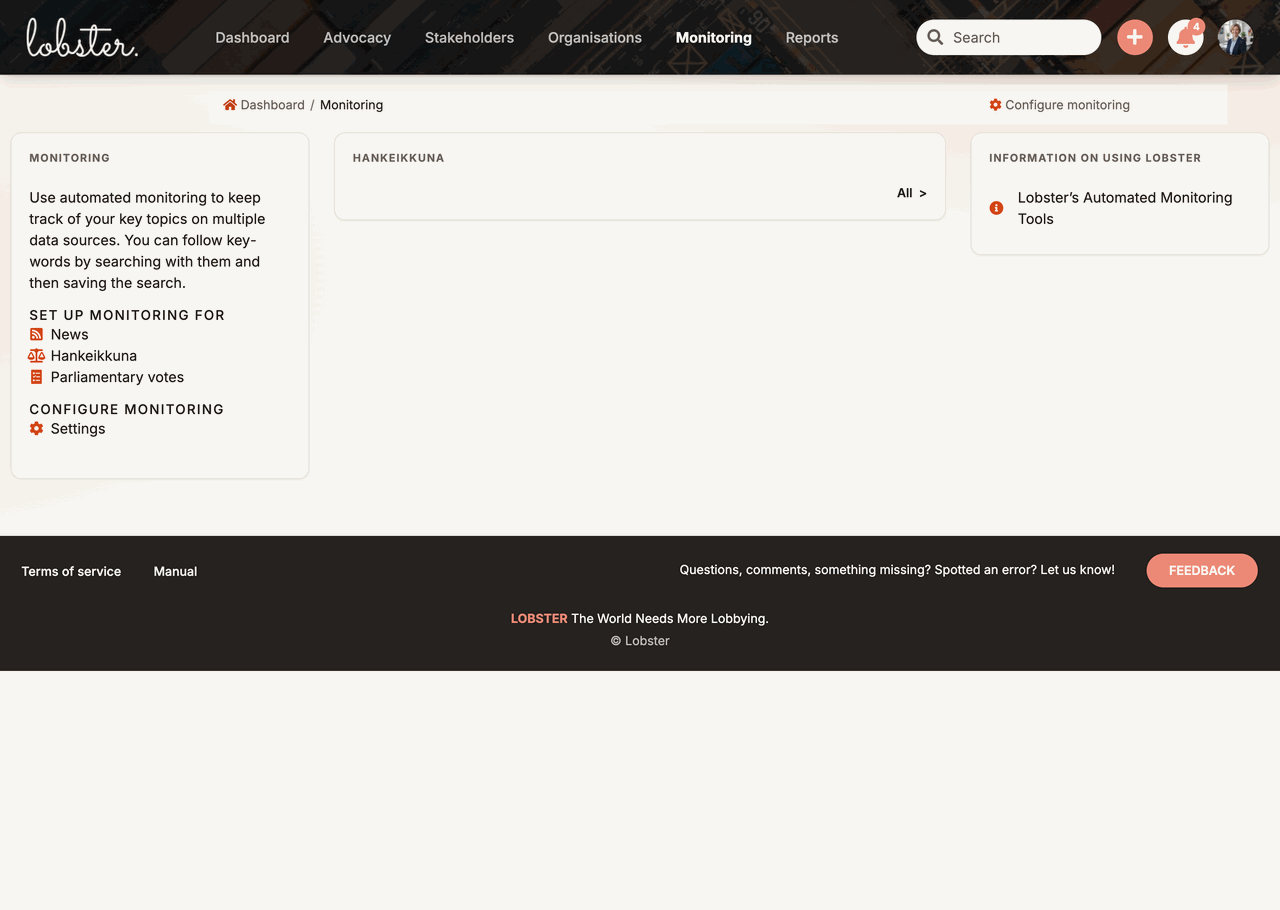Open monitoring Settings link
Screen dimensions: 1280x910
click(78, 429)
